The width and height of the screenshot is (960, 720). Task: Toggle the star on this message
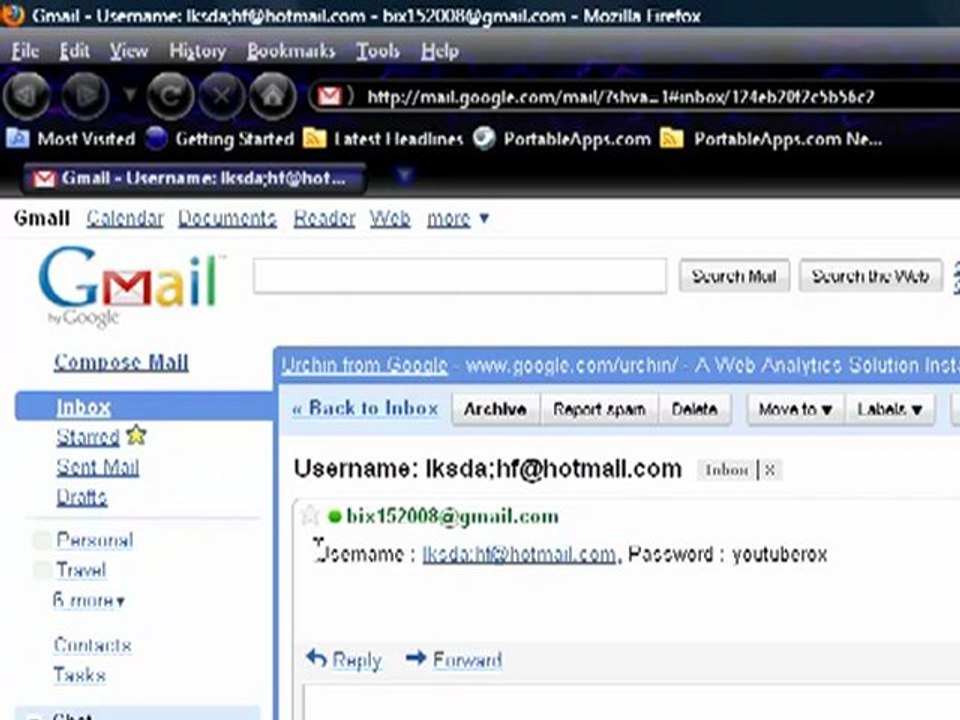click(310, 516)
